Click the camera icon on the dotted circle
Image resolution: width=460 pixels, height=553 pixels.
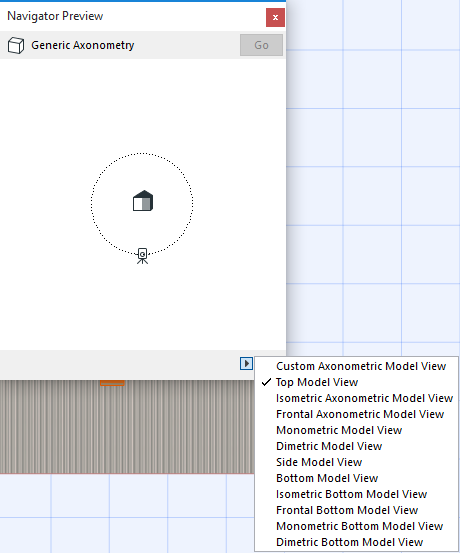coord(143,256)
